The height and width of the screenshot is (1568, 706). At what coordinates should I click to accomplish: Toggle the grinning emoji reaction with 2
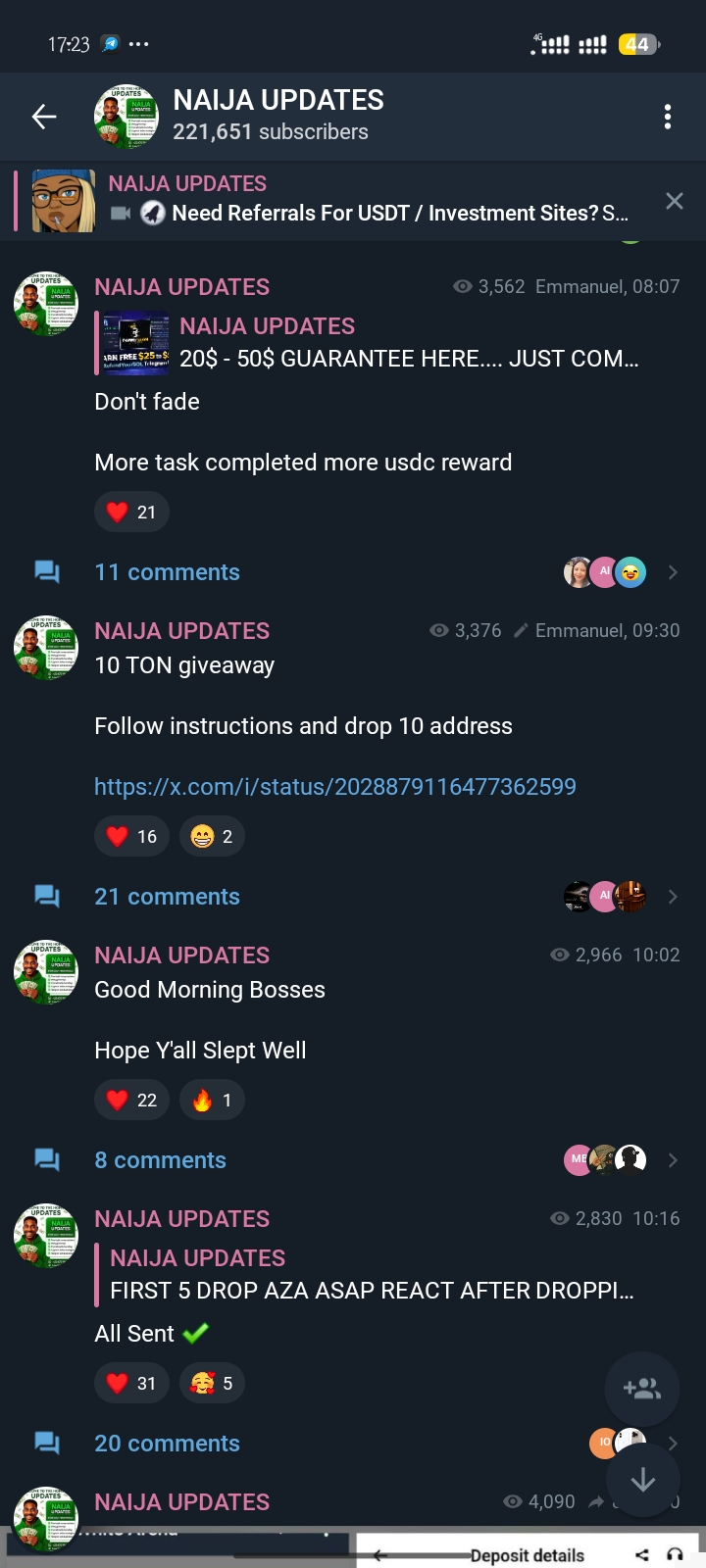(x=213, y=836)
